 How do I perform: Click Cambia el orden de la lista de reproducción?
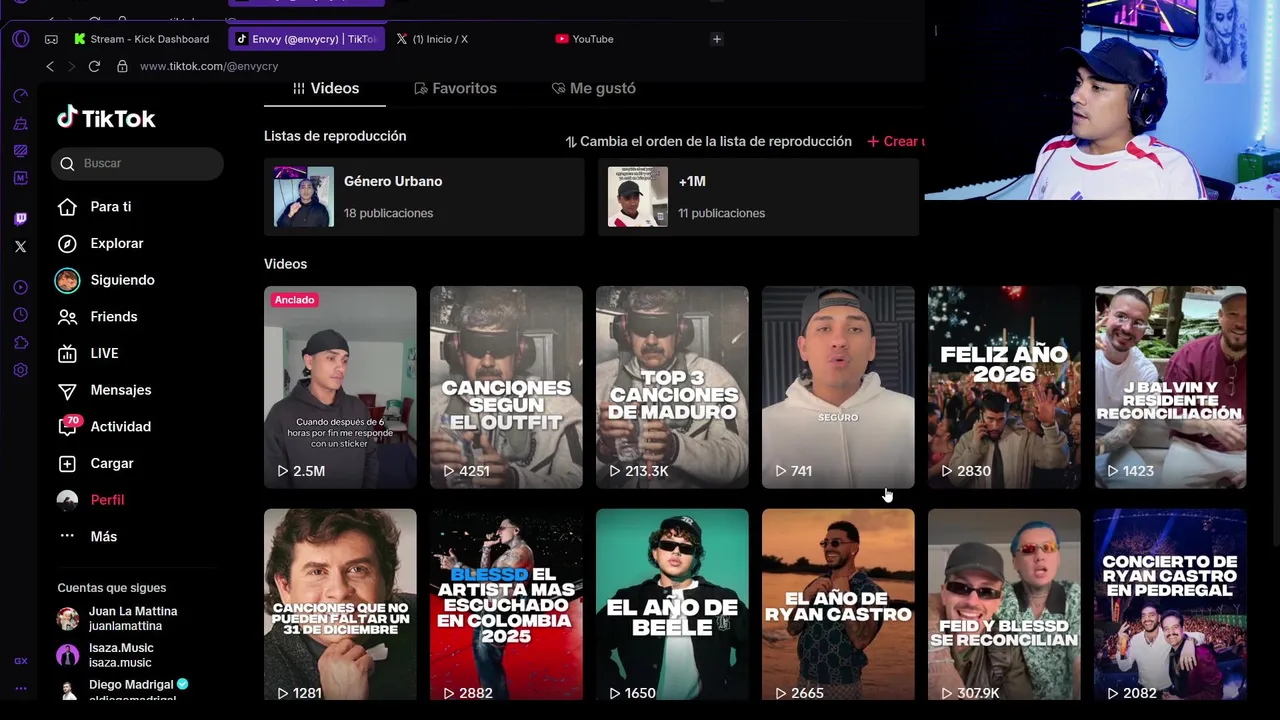pyautogui.click(x=708, y=142)
